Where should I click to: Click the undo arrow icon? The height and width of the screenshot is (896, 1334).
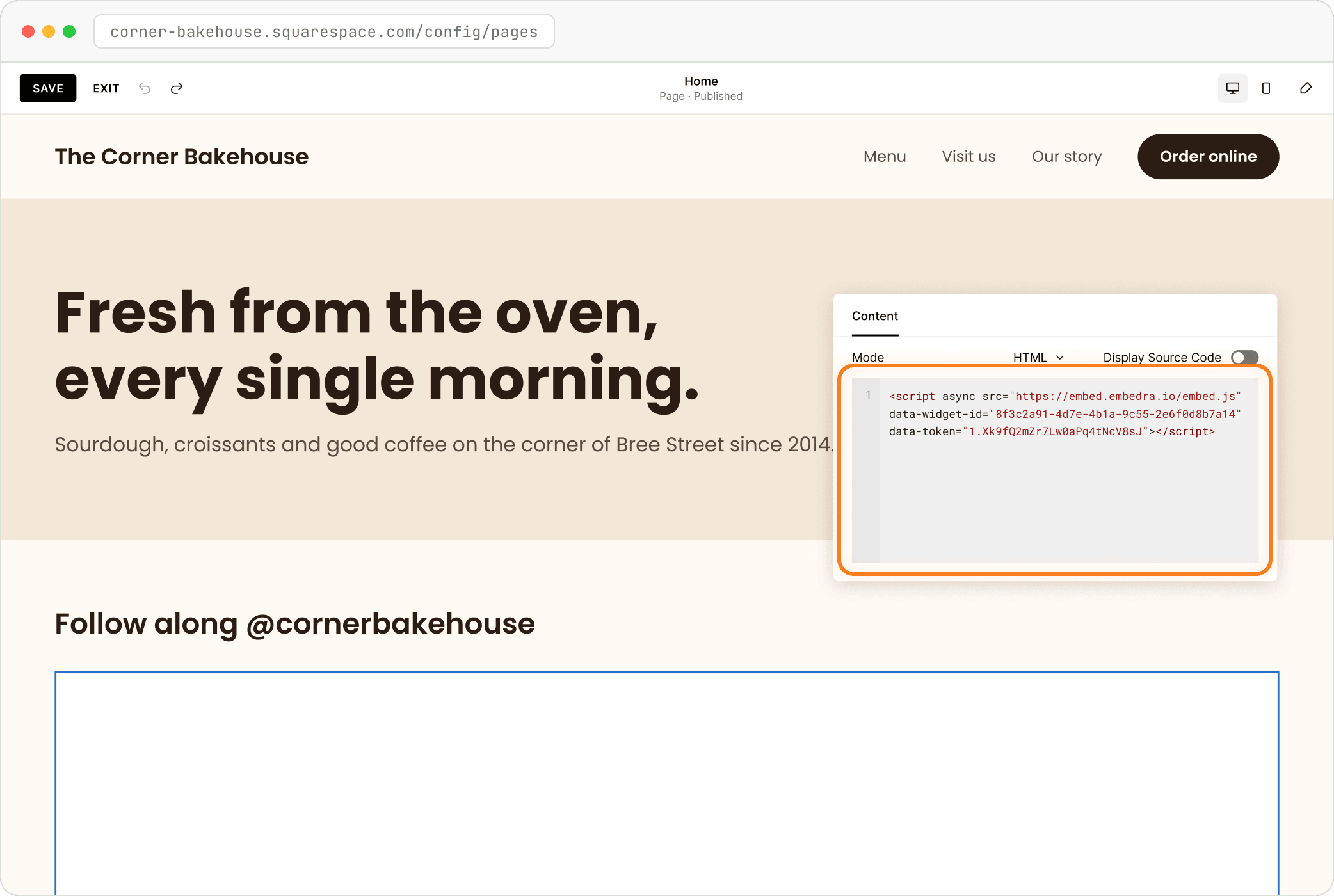(x=145, y=88)
